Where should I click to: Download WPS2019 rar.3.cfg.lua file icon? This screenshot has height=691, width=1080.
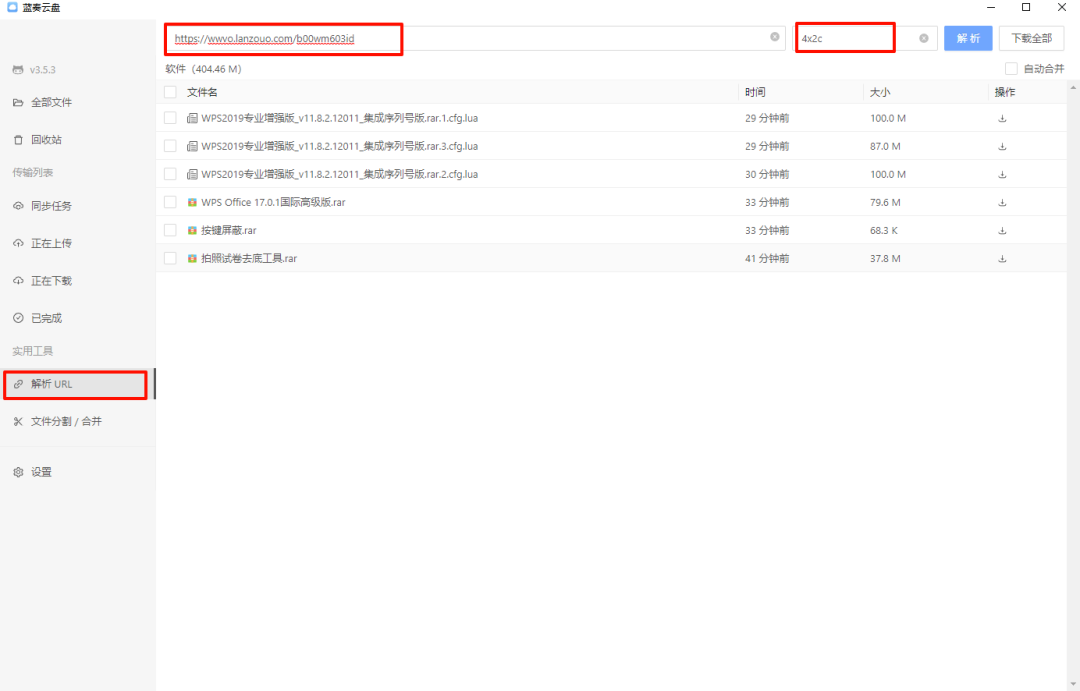1002,146
